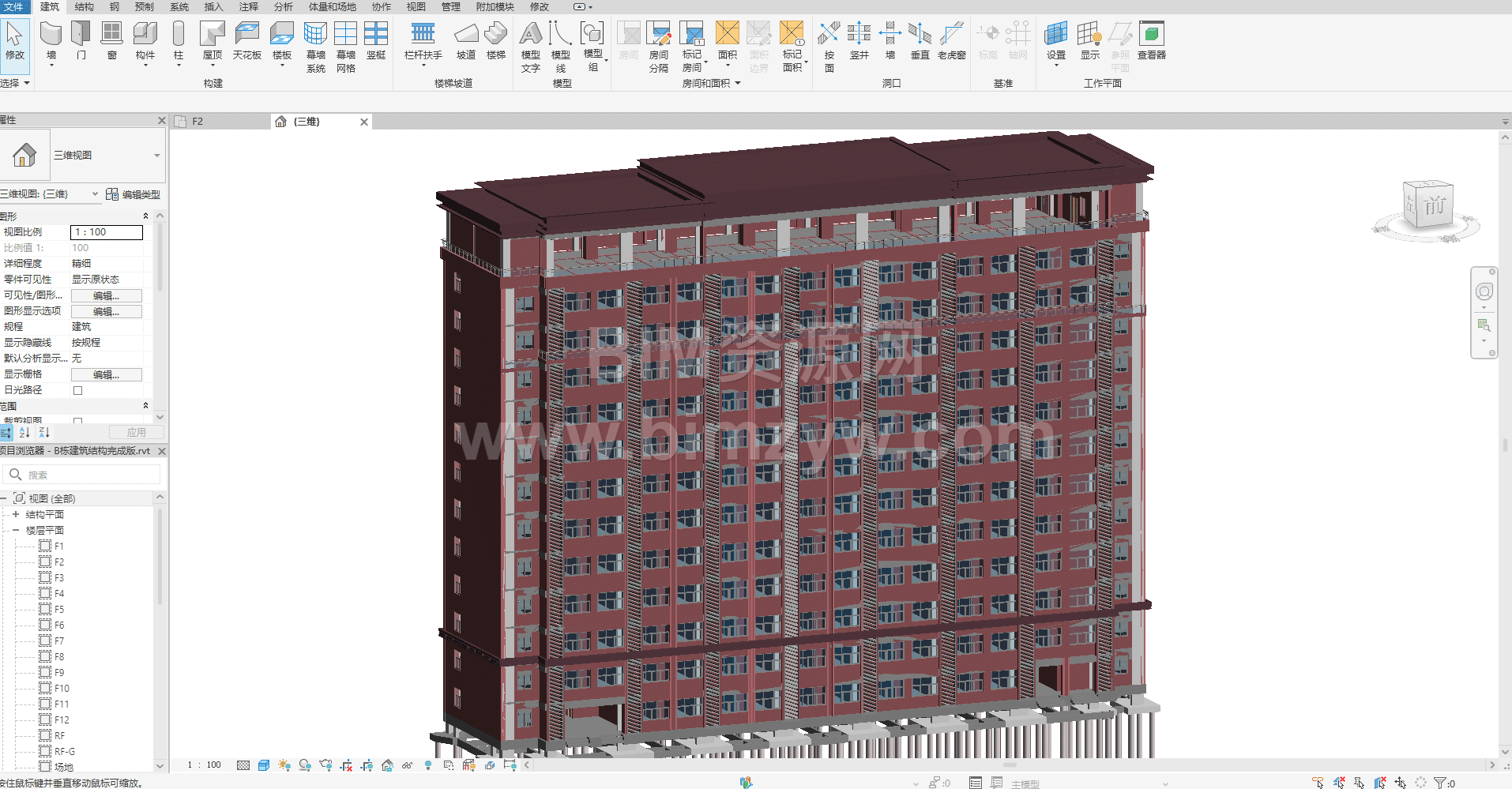This screenshot has width=1512, height=789.
Task: Open the work plane Viewer (查看器)
Action: click(x=1152, y=41)
